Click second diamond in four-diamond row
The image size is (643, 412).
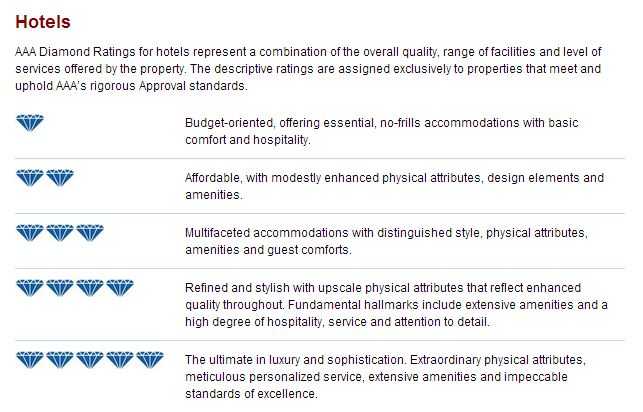(60, 287)
